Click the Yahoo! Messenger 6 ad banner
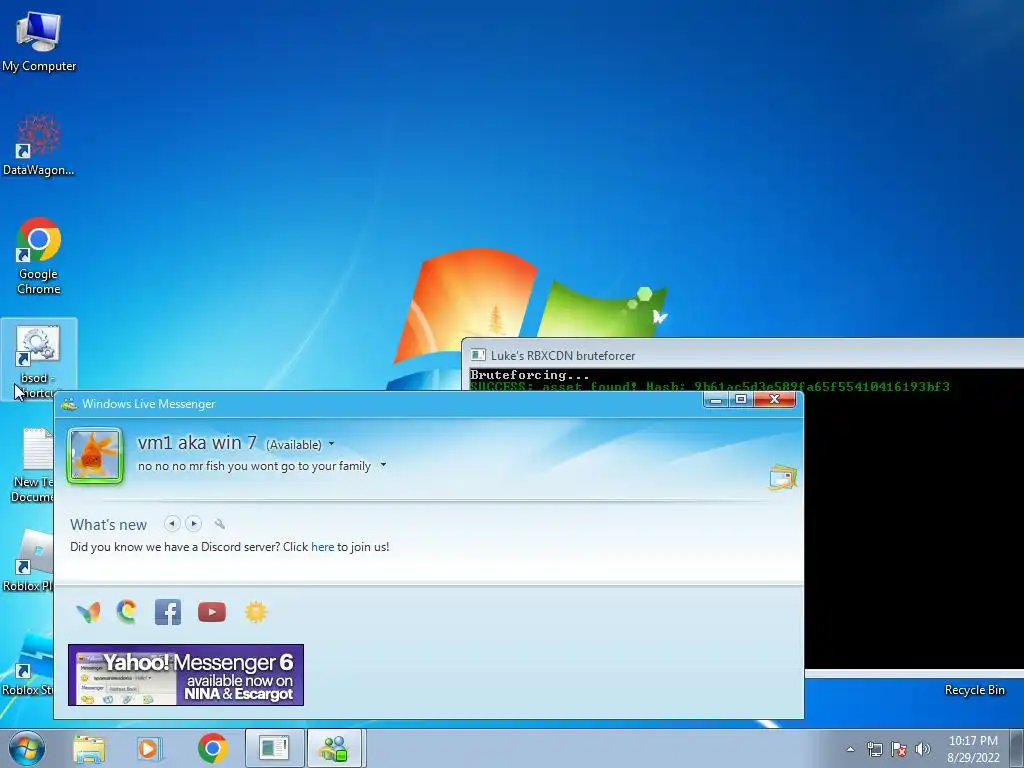 186,675
